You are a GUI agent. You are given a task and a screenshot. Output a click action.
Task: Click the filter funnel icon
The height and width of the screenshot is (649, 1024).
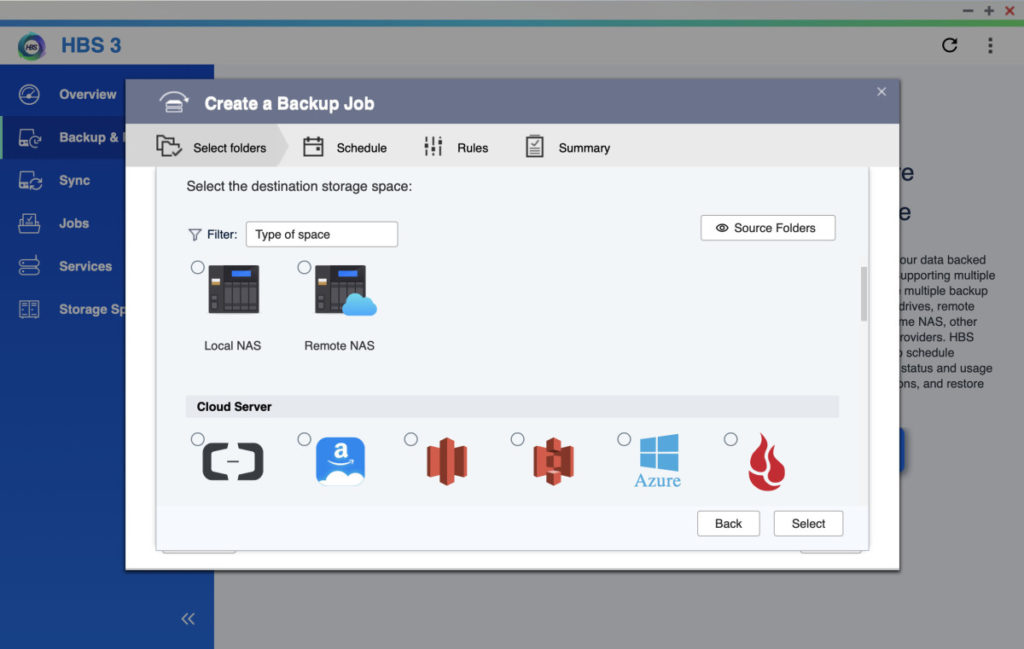click(x=195, y=234)
